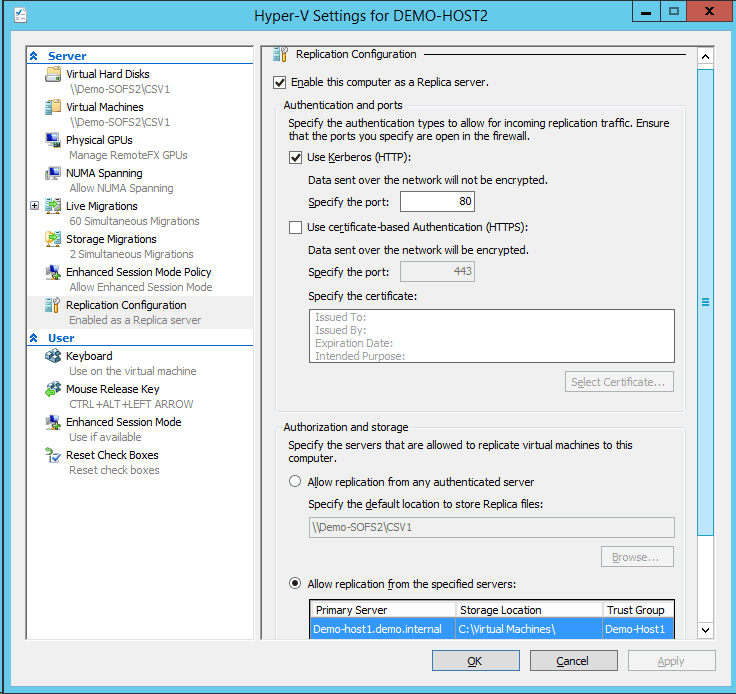Click the OK button
This screenshot has width=736, height=694.
(475, 661)
